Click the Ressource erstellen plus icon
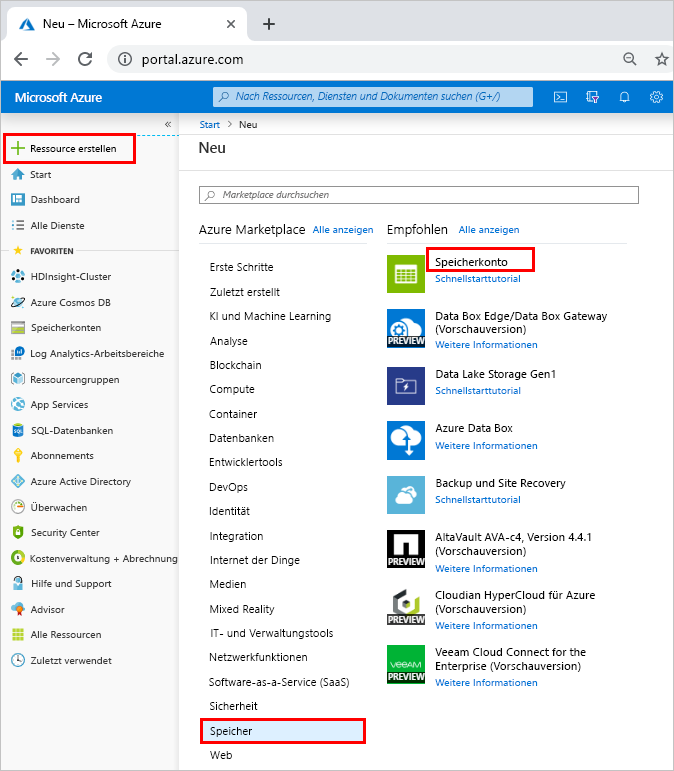This screenshot has height=771, width=674. [x=18, y=148]
